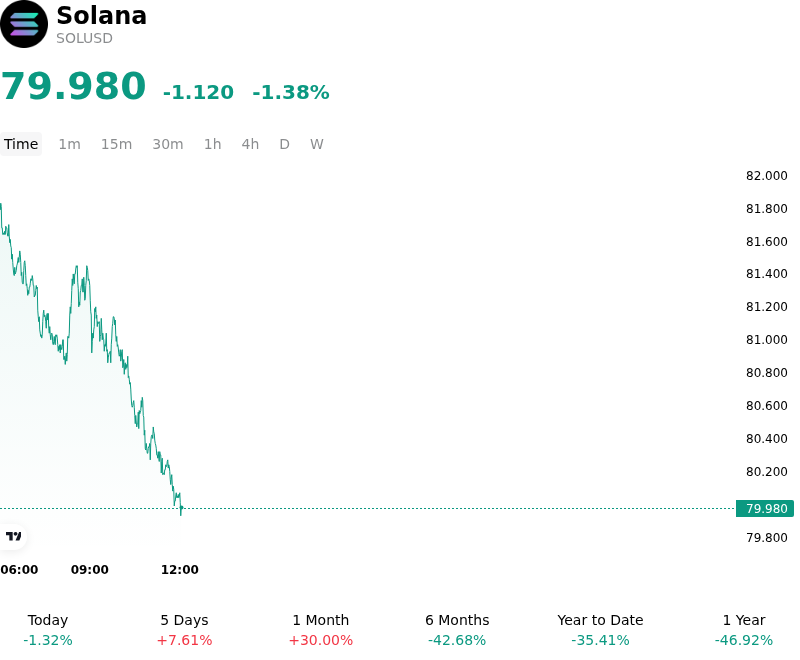The height and width of the screenshot is (660, 800).
Task: Select the 15m time interval
Action: (x=116, y=144)
